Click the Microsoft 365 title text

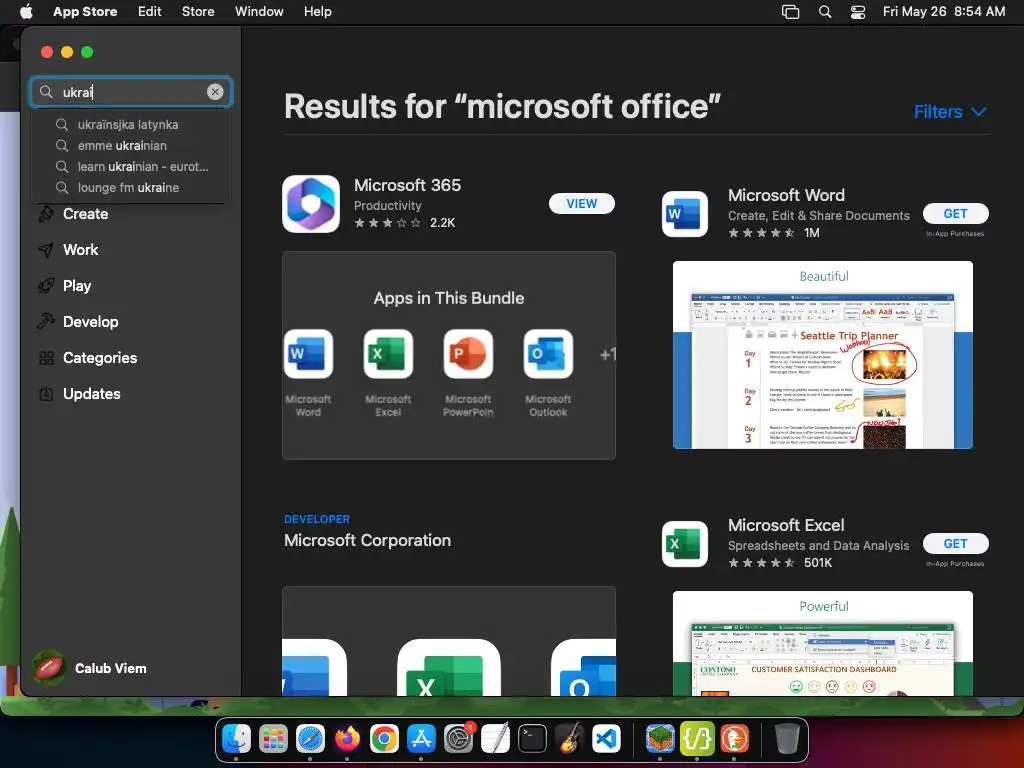point(408,185)
